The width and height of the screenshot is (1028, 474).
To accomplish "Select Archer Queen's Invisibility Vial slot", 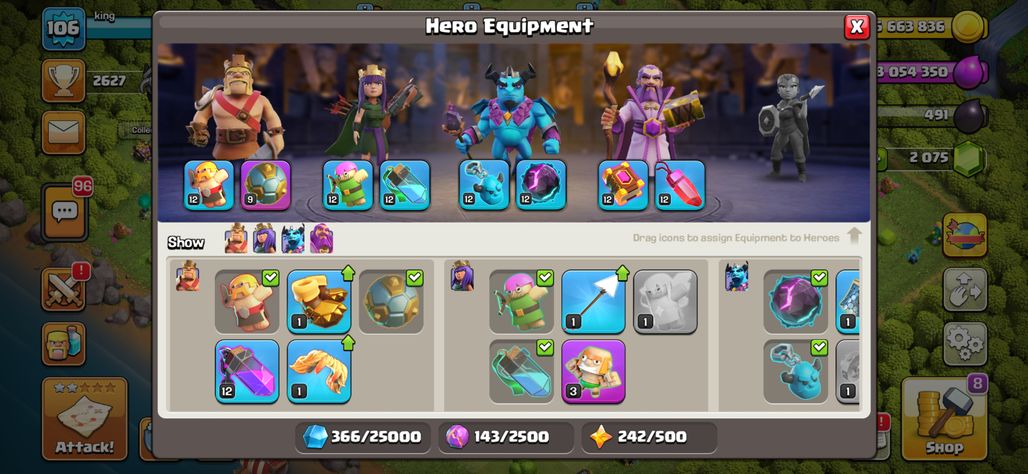I will pos(405,185).
